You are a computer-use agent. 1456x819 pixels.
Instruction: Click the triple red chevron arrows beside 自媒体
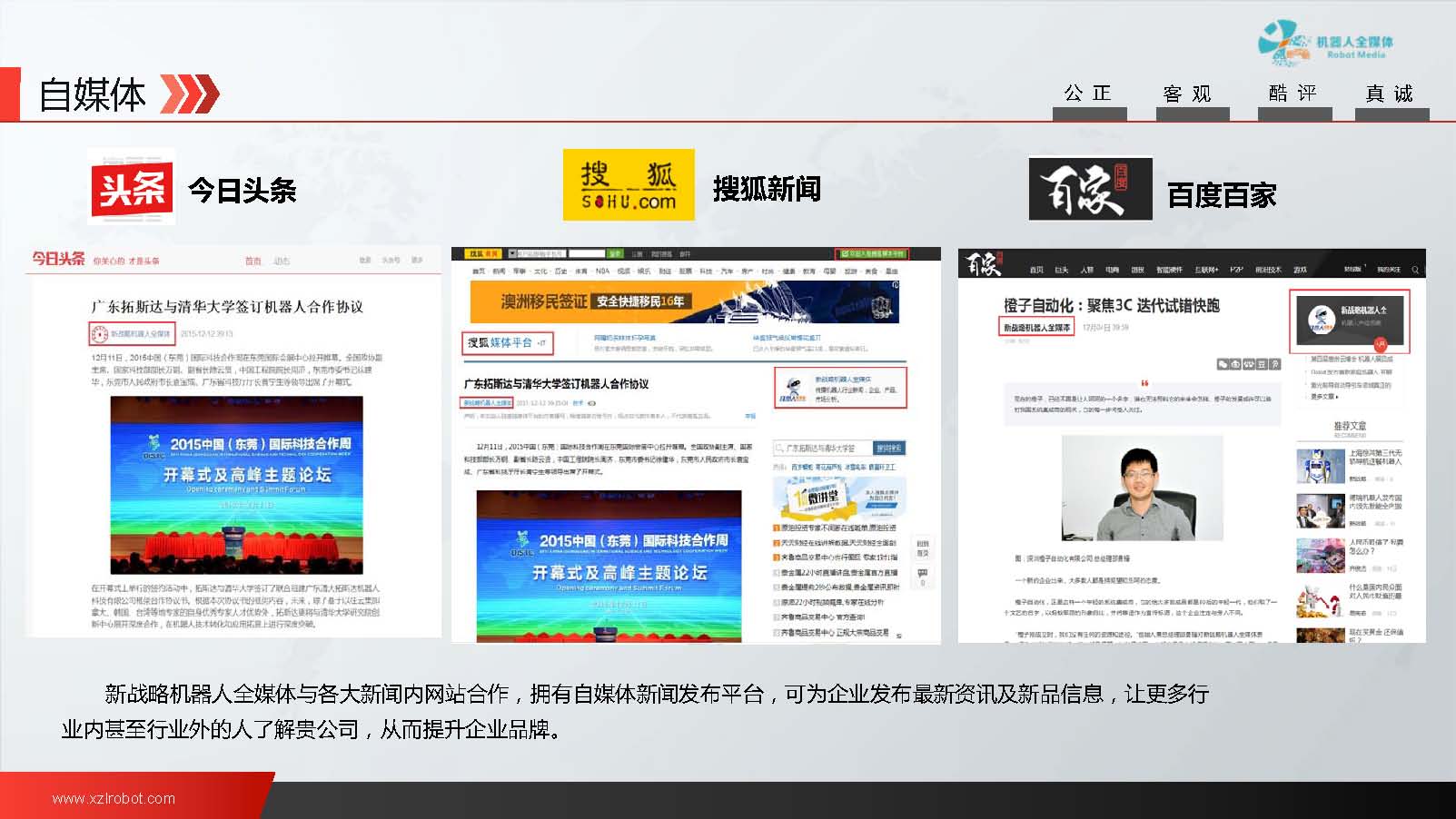[190, 94]
